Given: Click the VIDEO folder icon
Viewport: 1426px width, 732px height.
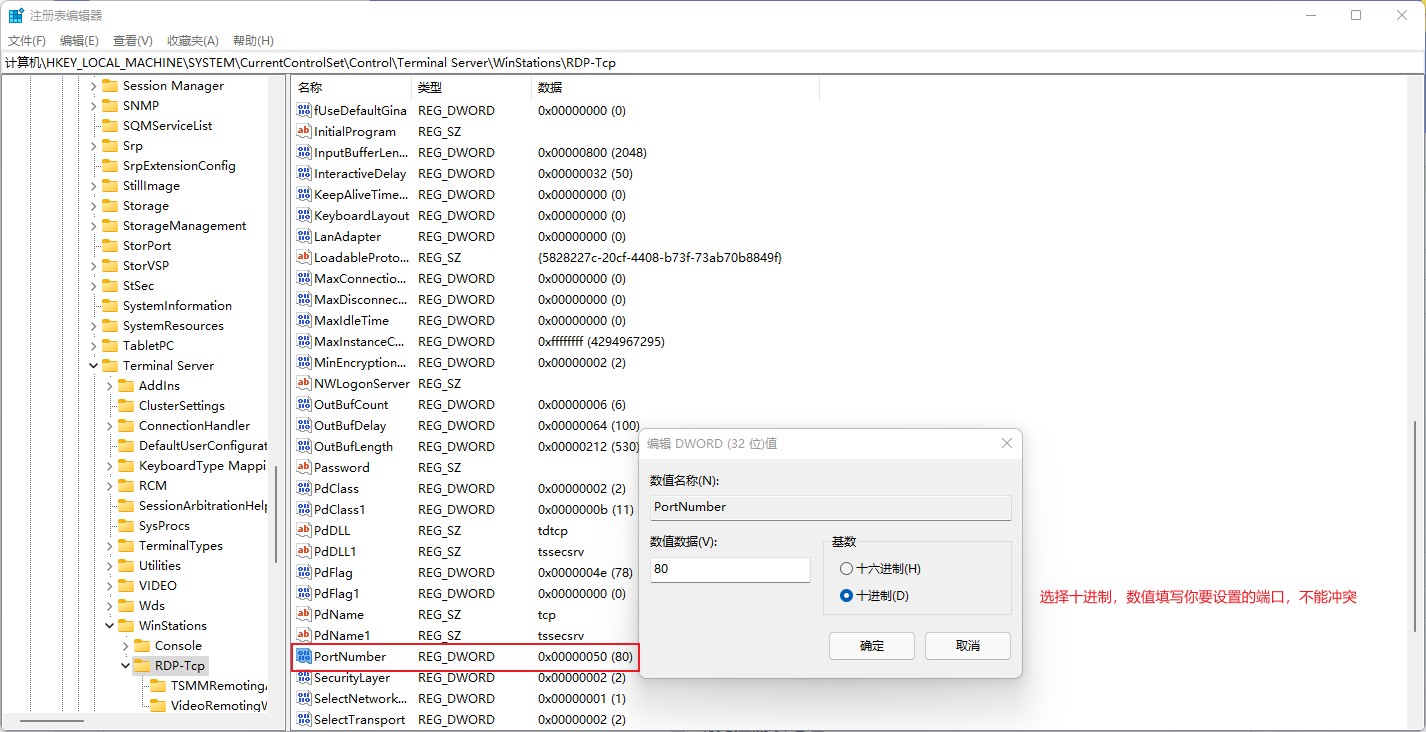Looking at the screenshot, I should (x=126, y=586).
